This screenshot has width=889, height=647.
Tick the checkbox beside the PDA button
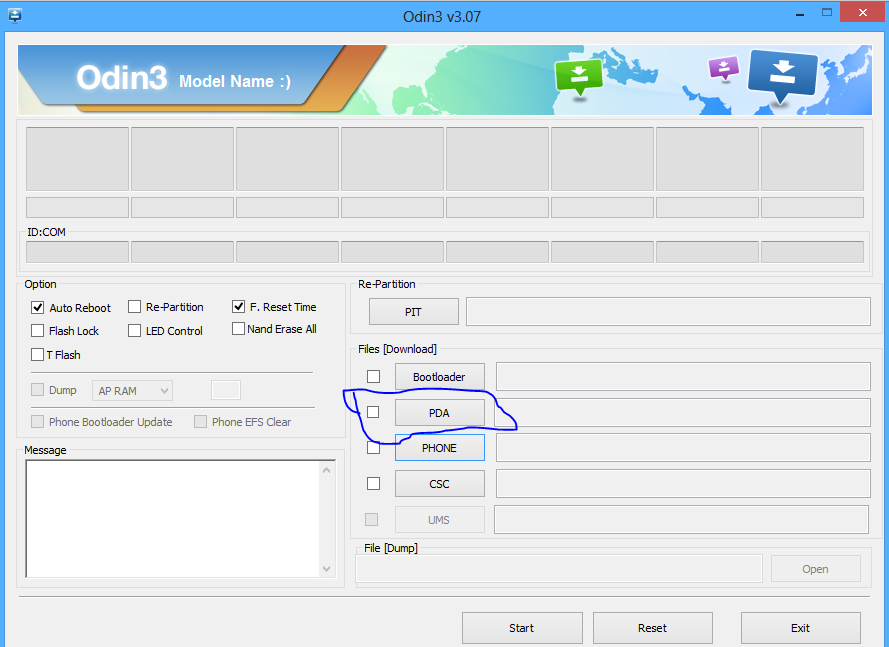coord(373,412)
